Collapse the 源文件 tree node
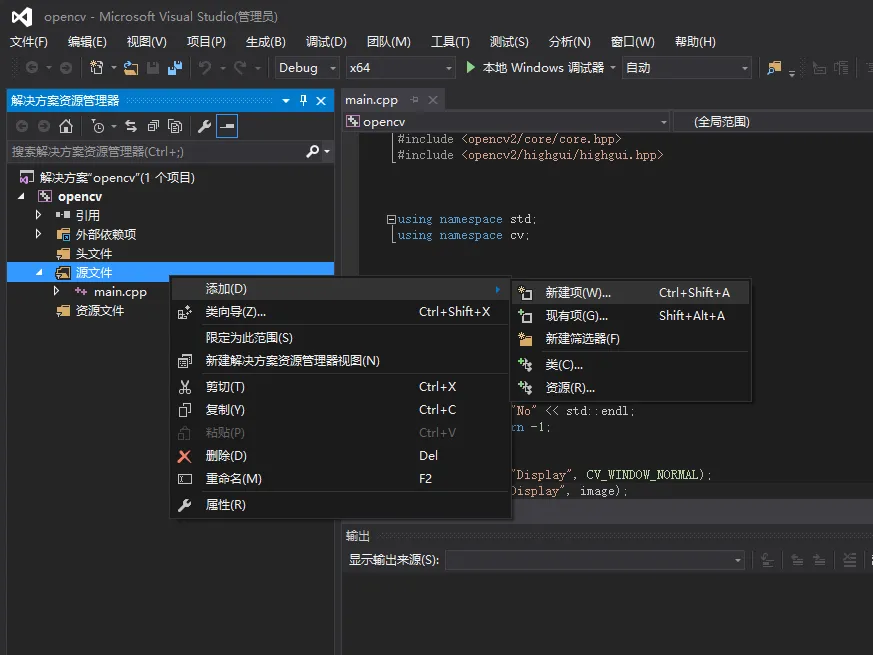 coord(39,272)
